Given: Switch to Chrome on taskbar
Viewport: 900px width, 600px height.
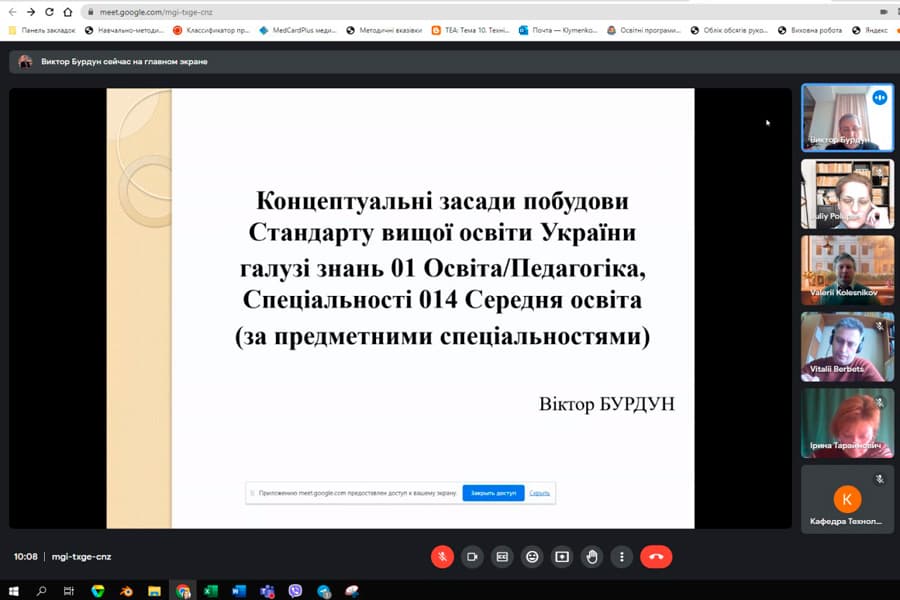Looking at the screenshot, I should pos(183,591).
